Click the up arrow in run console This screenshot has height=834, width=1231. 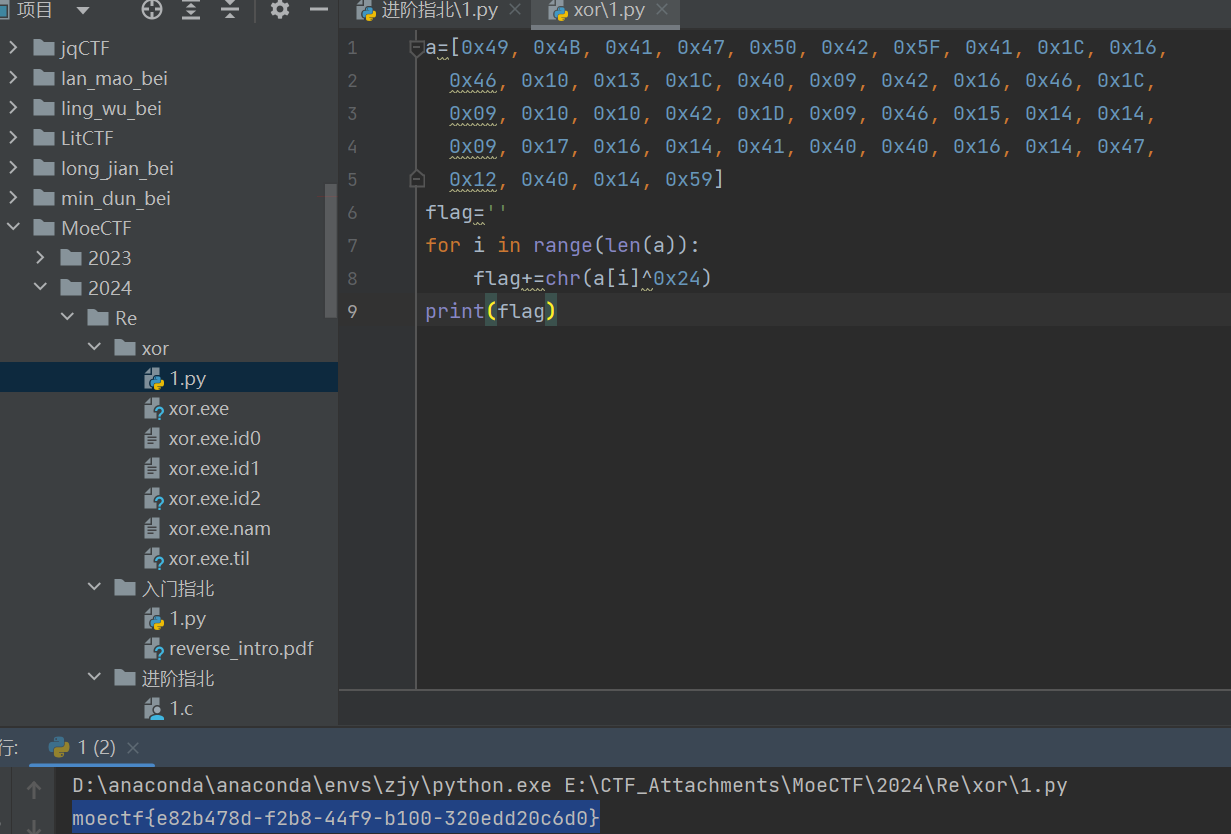[x=34, y=790]
